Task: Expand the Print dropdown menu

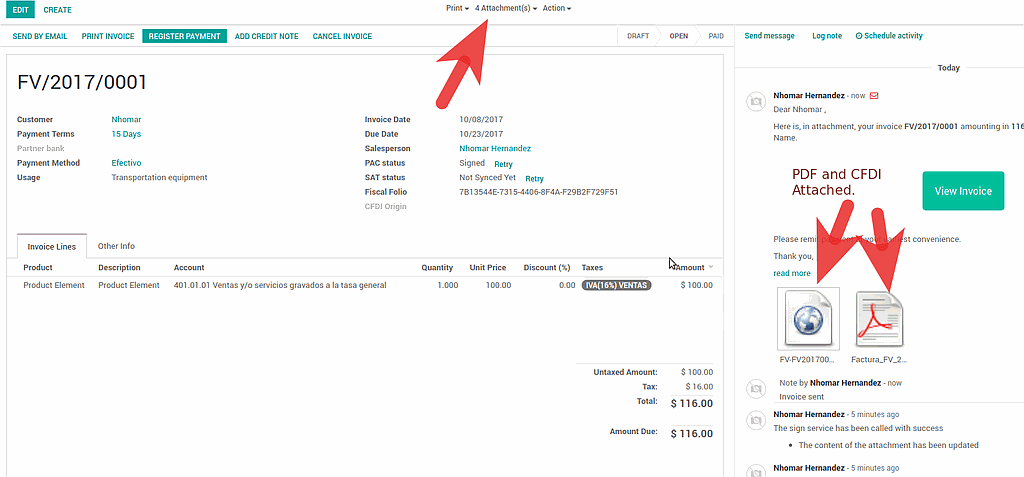Action: click(457, 8)
